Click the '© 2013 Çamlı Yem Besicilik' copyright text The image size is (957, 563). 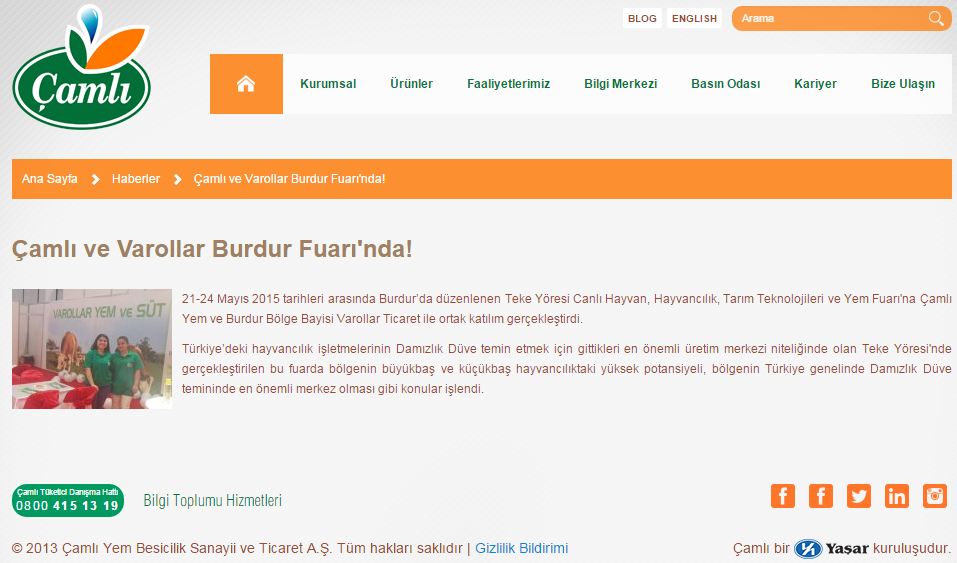[237, 548]
